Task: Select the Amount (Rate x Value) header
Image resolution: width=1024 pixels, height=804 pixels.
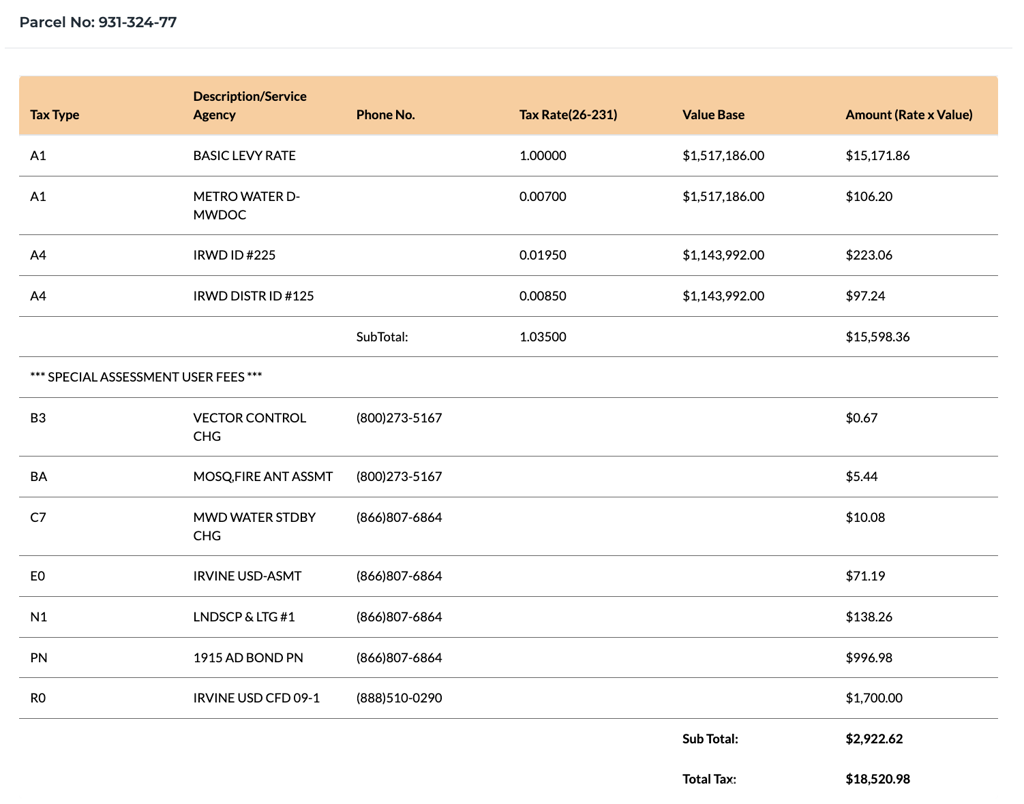Action: pos(908,115)
